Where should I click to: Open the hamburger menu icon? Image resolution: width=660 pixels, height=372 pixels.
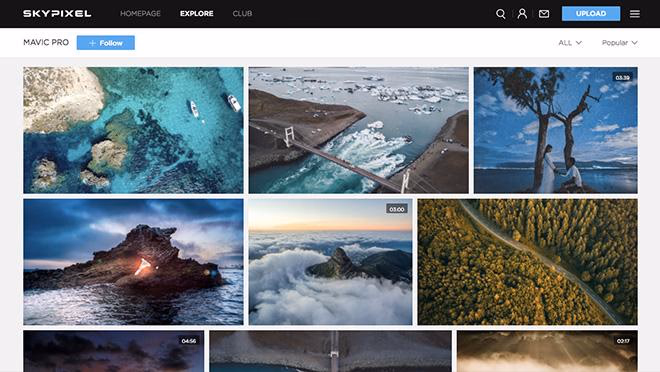pyautogui.click(x=635, y=14)
